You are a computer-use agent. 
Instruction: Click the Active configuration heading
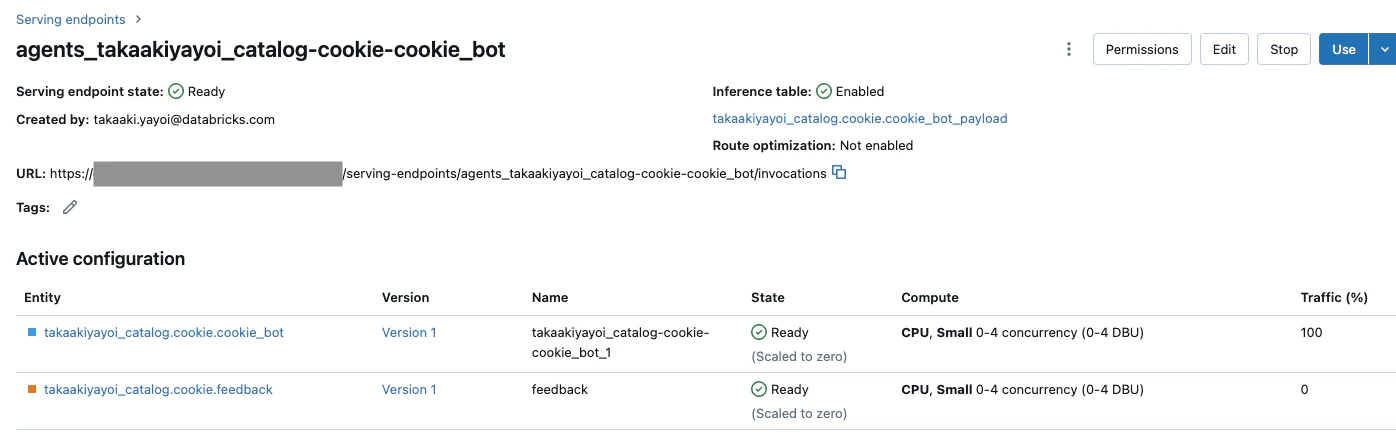(100, 258)
